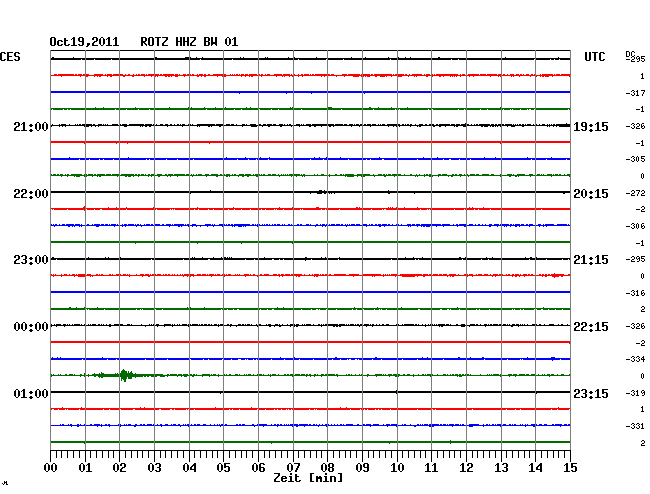Click the minute 08 tick label on axis

click(x=327, y=468)
